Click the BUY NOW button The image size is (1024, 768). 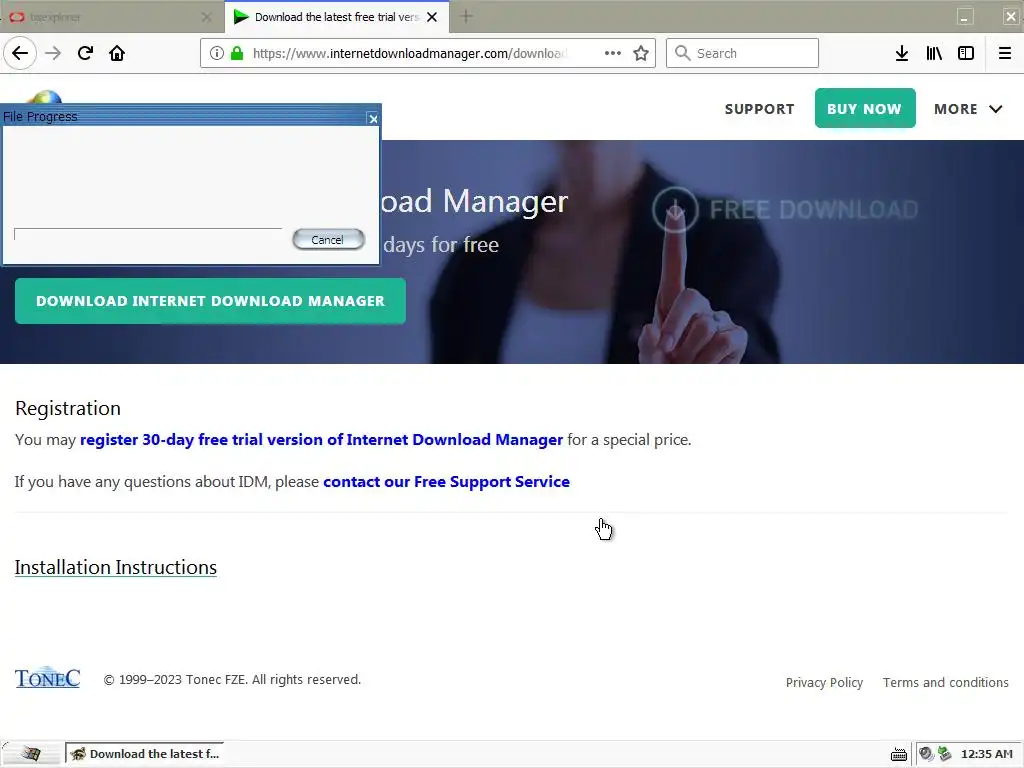[865, 108]
